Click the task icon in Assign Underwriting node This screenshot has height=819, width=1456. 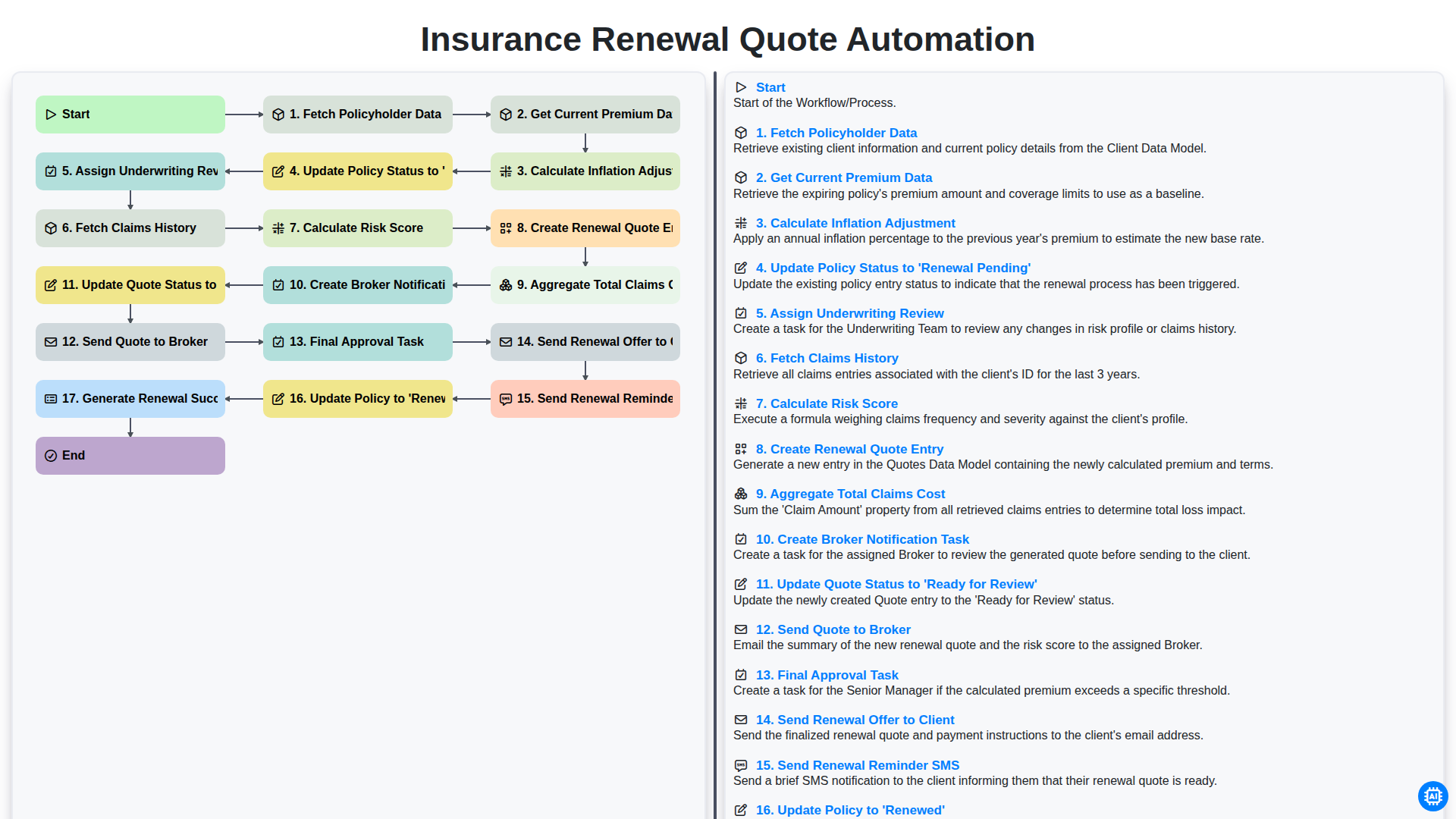click(x=51, y=171)
